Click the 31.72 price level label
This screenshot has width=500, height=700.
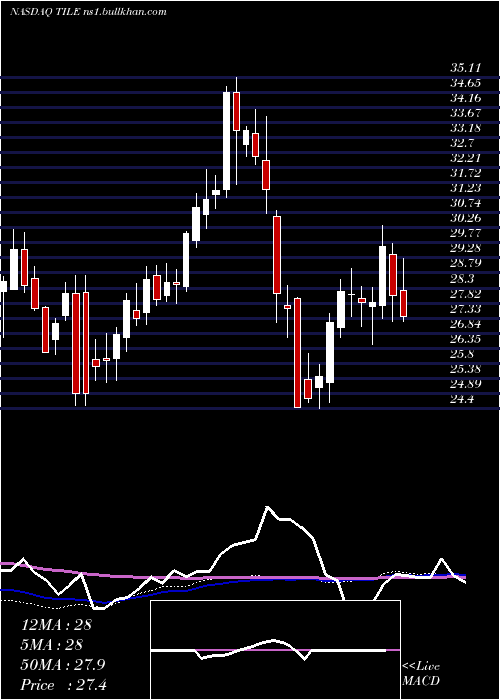point(465,174)
